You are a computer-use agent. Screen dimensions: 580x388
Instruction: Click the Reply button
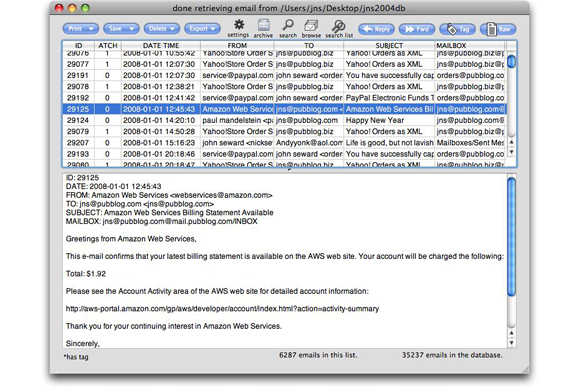(376, 29)
